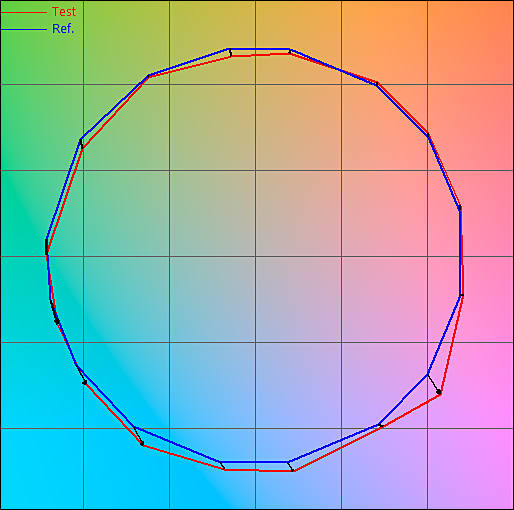Screen dimensions: 514x510
Task: Click the large black test point in magenta region
Action: 439,392
